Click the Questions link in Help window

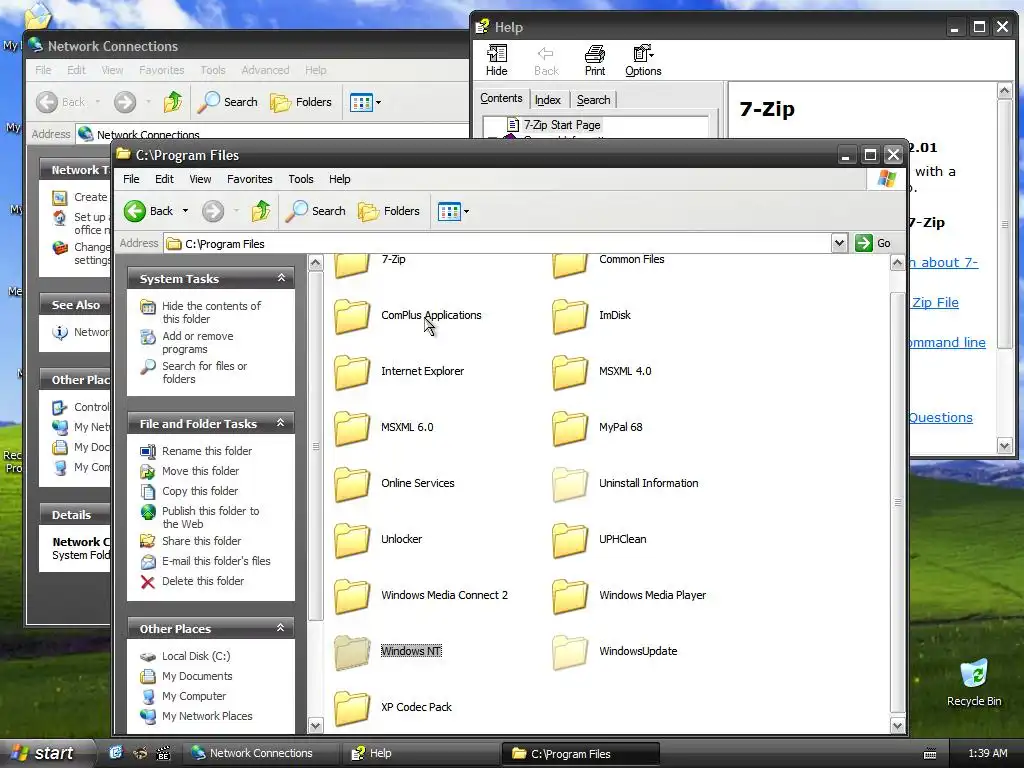[940, 418]
